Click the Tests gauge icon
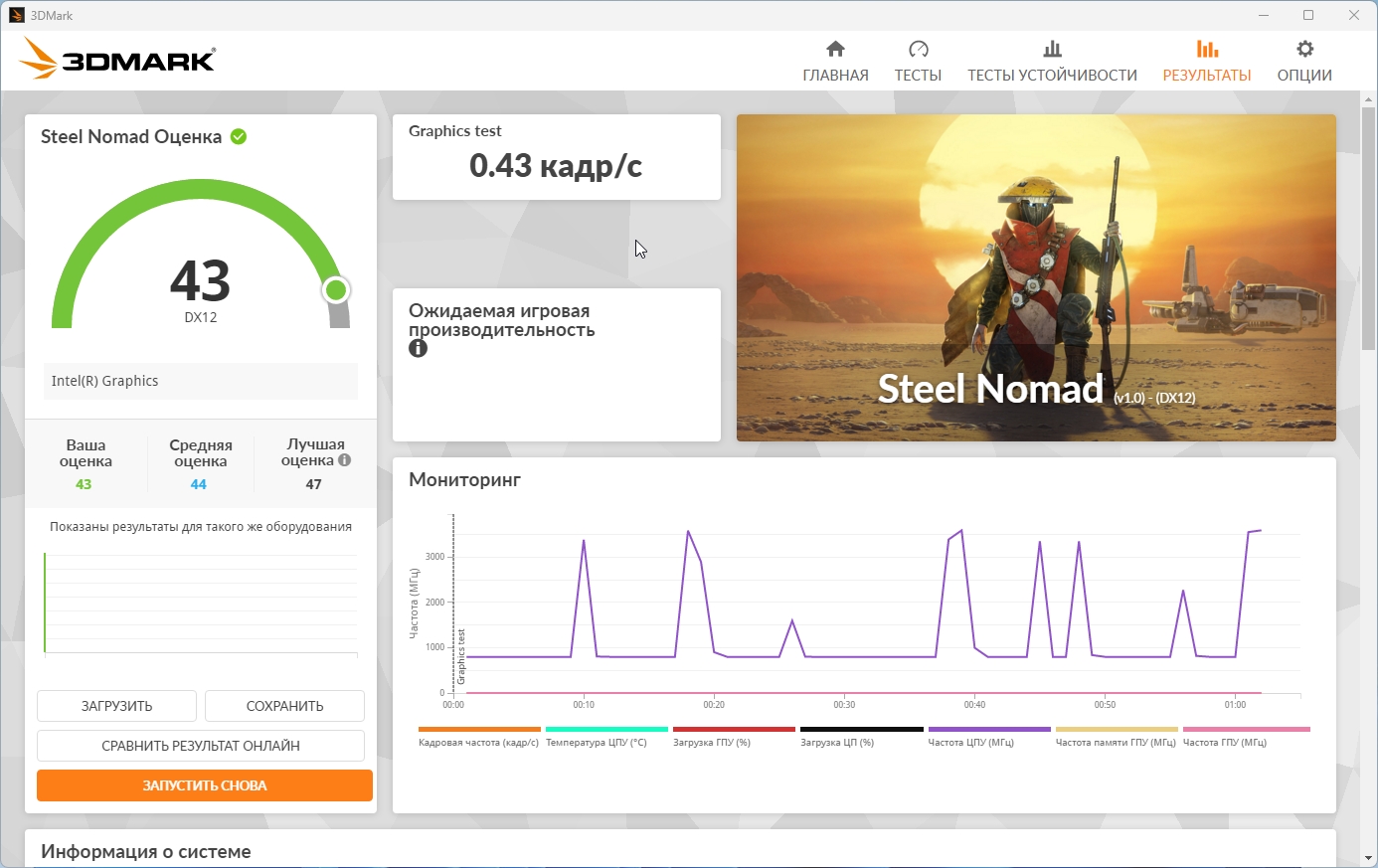1378x868 pixels. 918,49
